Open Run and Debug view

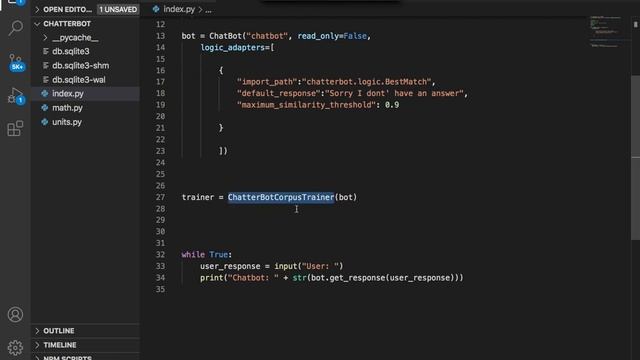(x=16, y=96)
